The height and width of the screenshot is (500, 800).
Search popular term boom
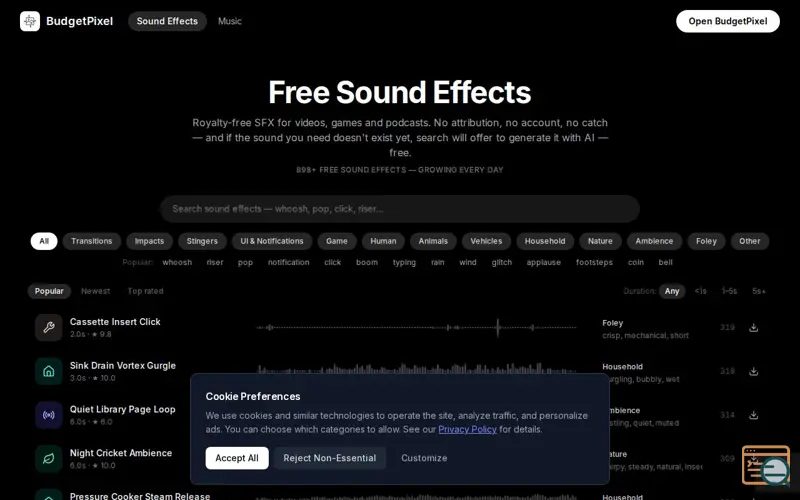point(367,262)
